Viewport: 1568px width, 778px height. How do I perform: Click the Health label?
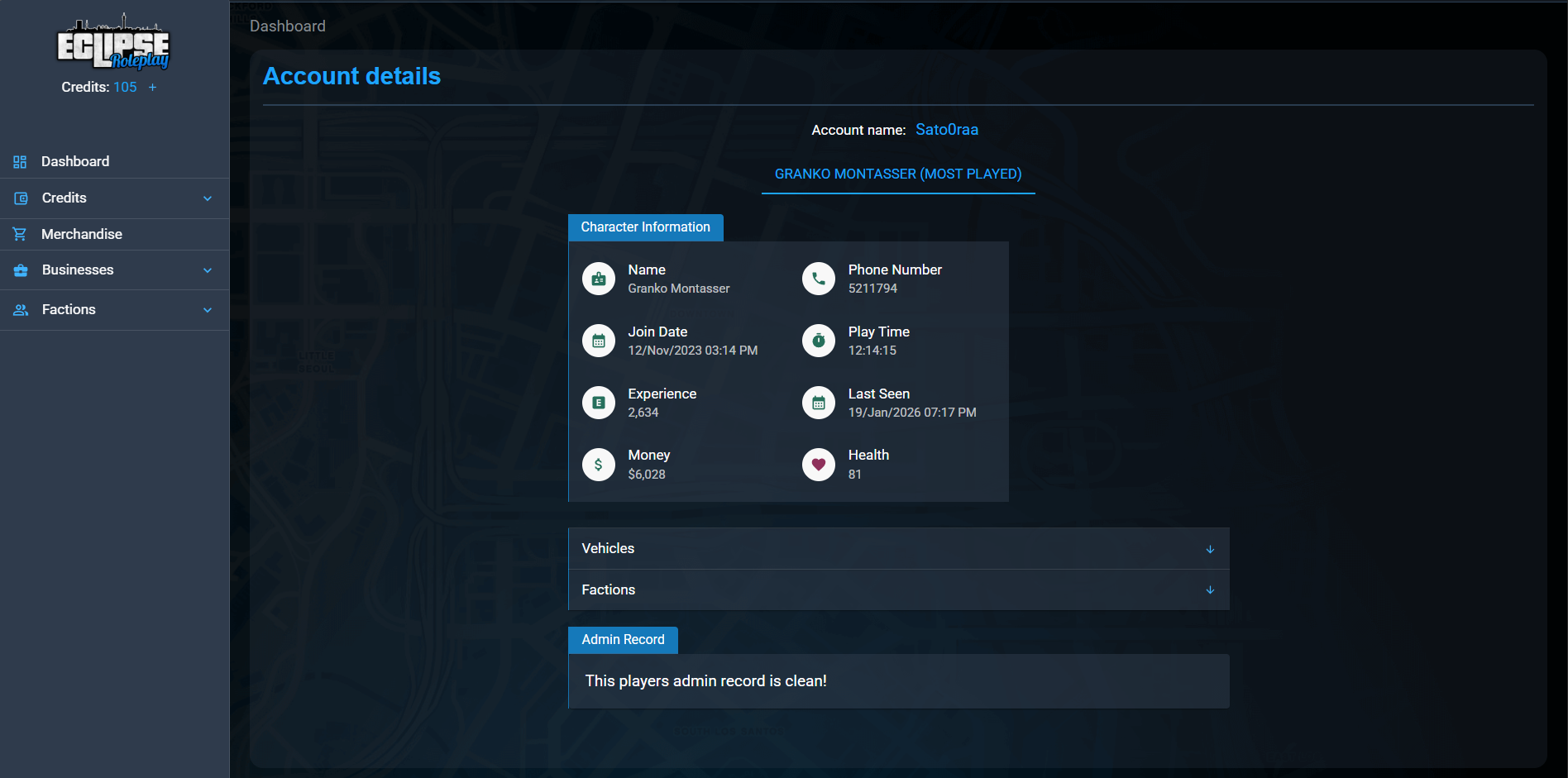[x=868, y=455]
